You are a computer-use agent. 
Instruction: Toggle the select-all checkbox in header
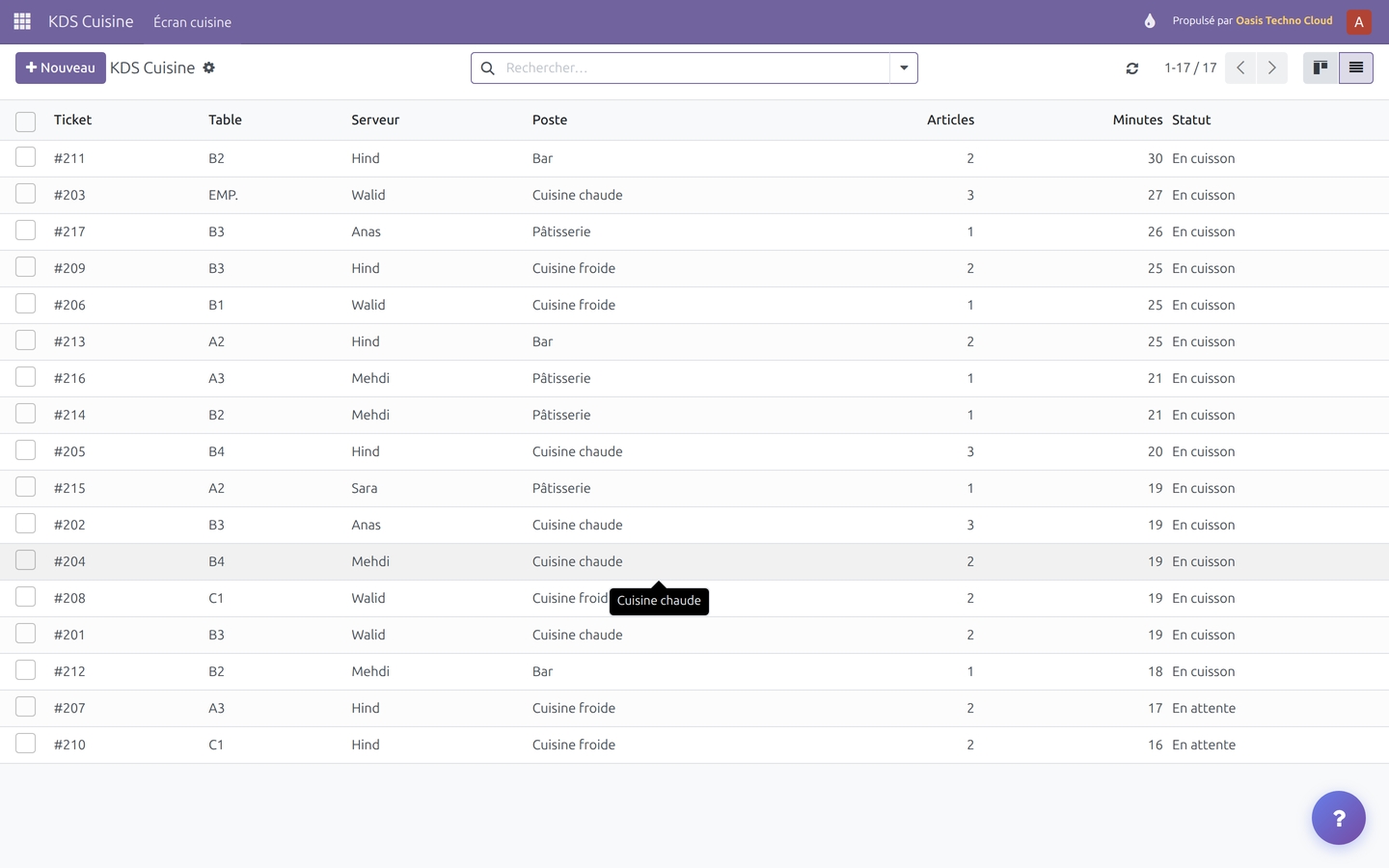pyautogui.click(x=26, y=122)
